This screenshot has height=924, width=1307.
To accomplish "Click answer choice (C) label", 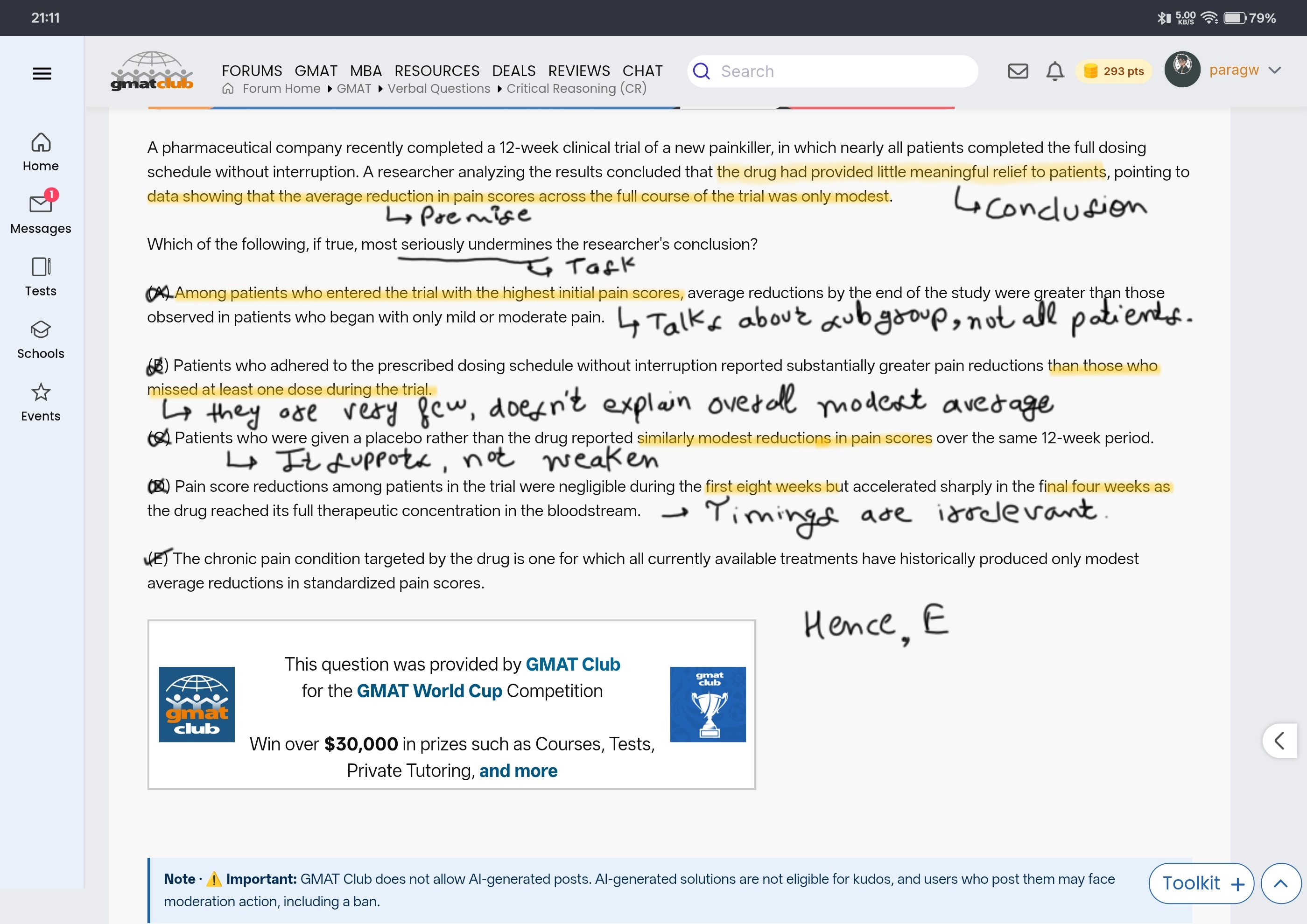I will click(x=158, y=438).
